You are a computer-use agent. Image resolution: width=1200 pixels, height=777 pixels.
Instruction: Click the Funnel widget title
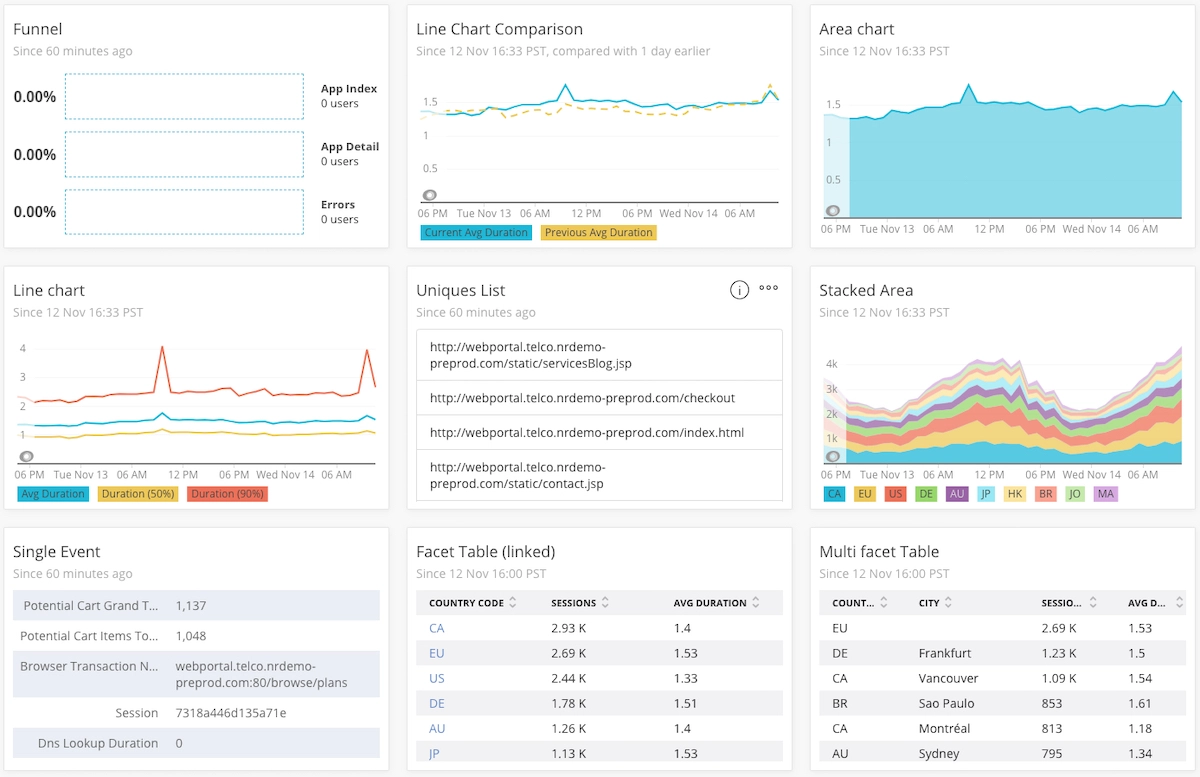point(37,29)
